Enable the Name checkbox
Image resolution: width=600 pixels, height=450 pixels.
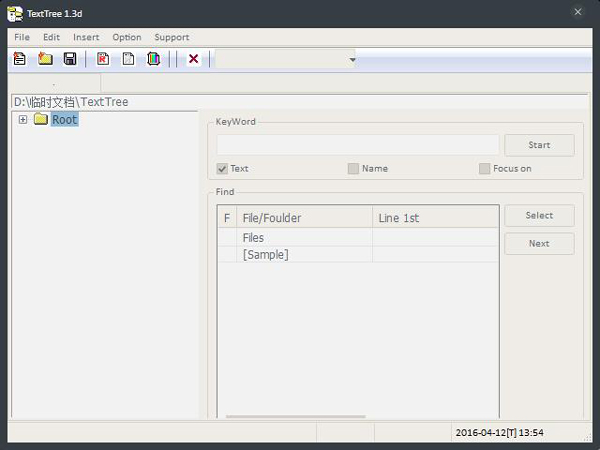pyautogui.click(x=353, y=169)
